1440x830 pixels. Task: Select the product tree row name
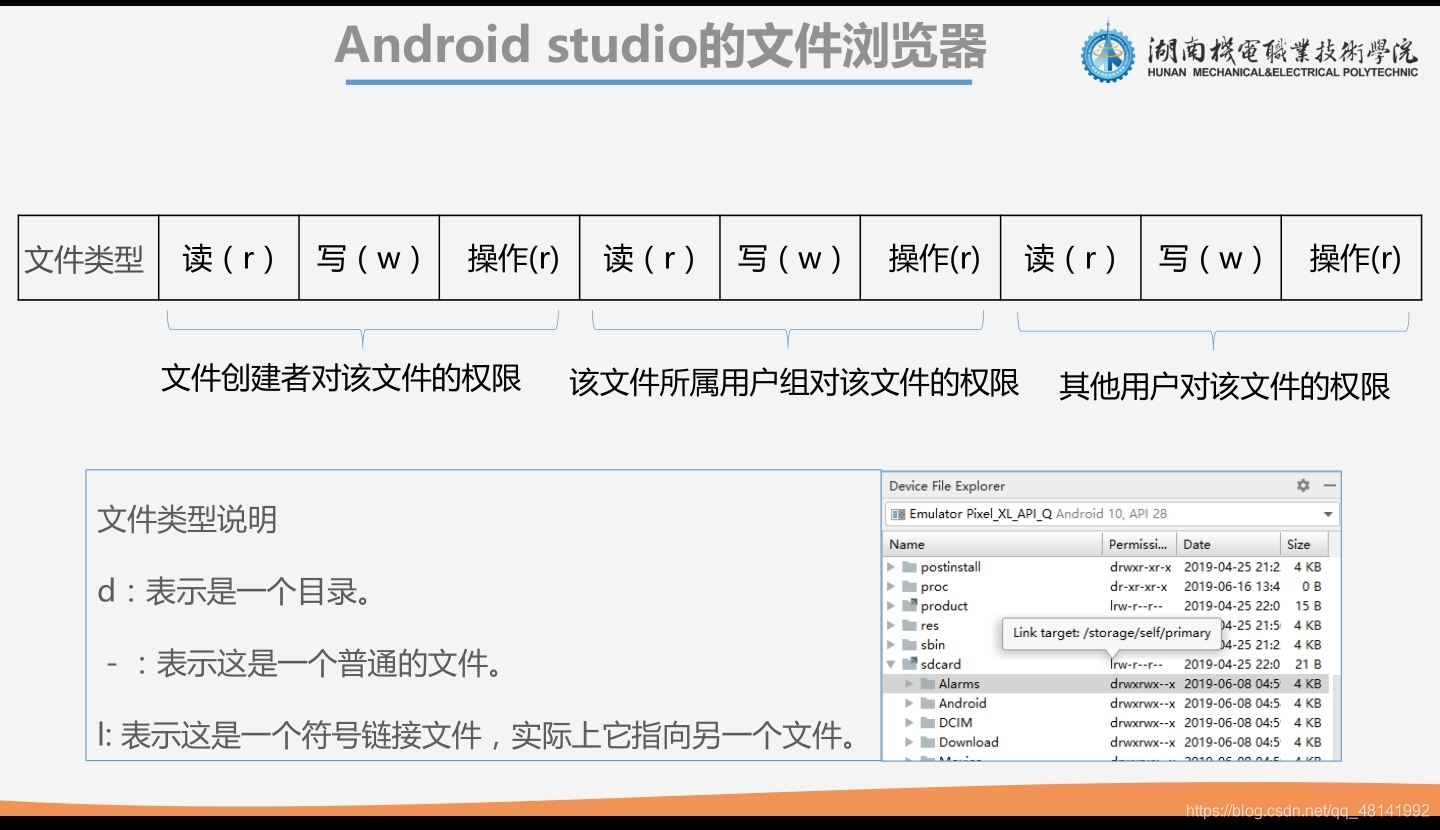coord(944,606)
